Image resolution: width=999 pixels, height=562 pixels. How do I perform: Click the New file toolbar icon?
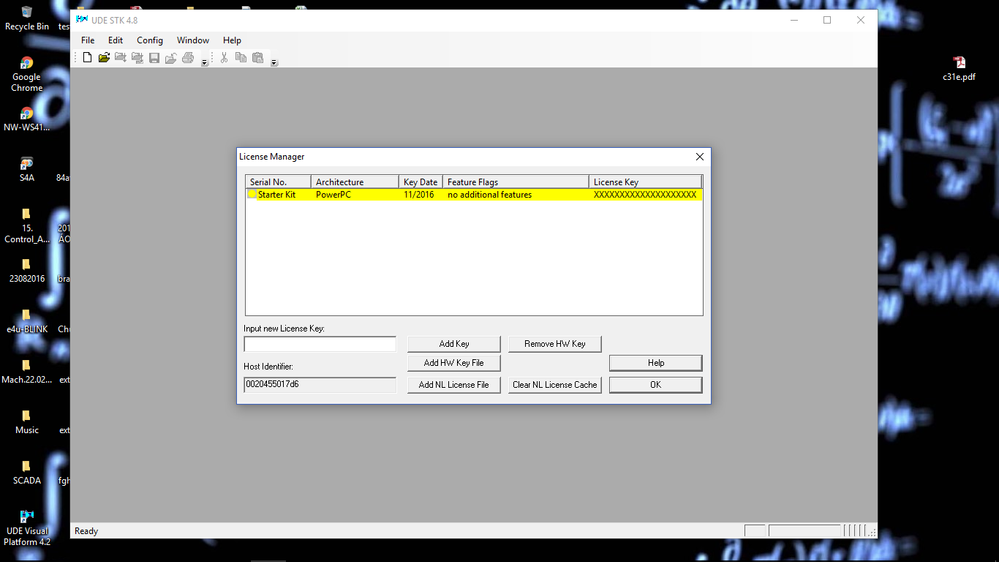click(87, 58)
